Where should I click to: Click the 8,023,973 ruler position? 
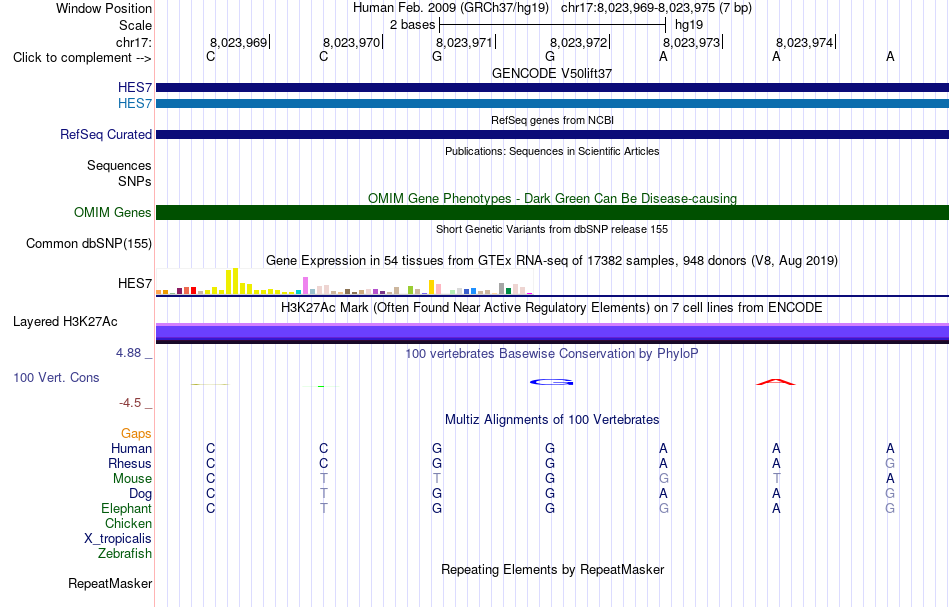pos(691,42)
